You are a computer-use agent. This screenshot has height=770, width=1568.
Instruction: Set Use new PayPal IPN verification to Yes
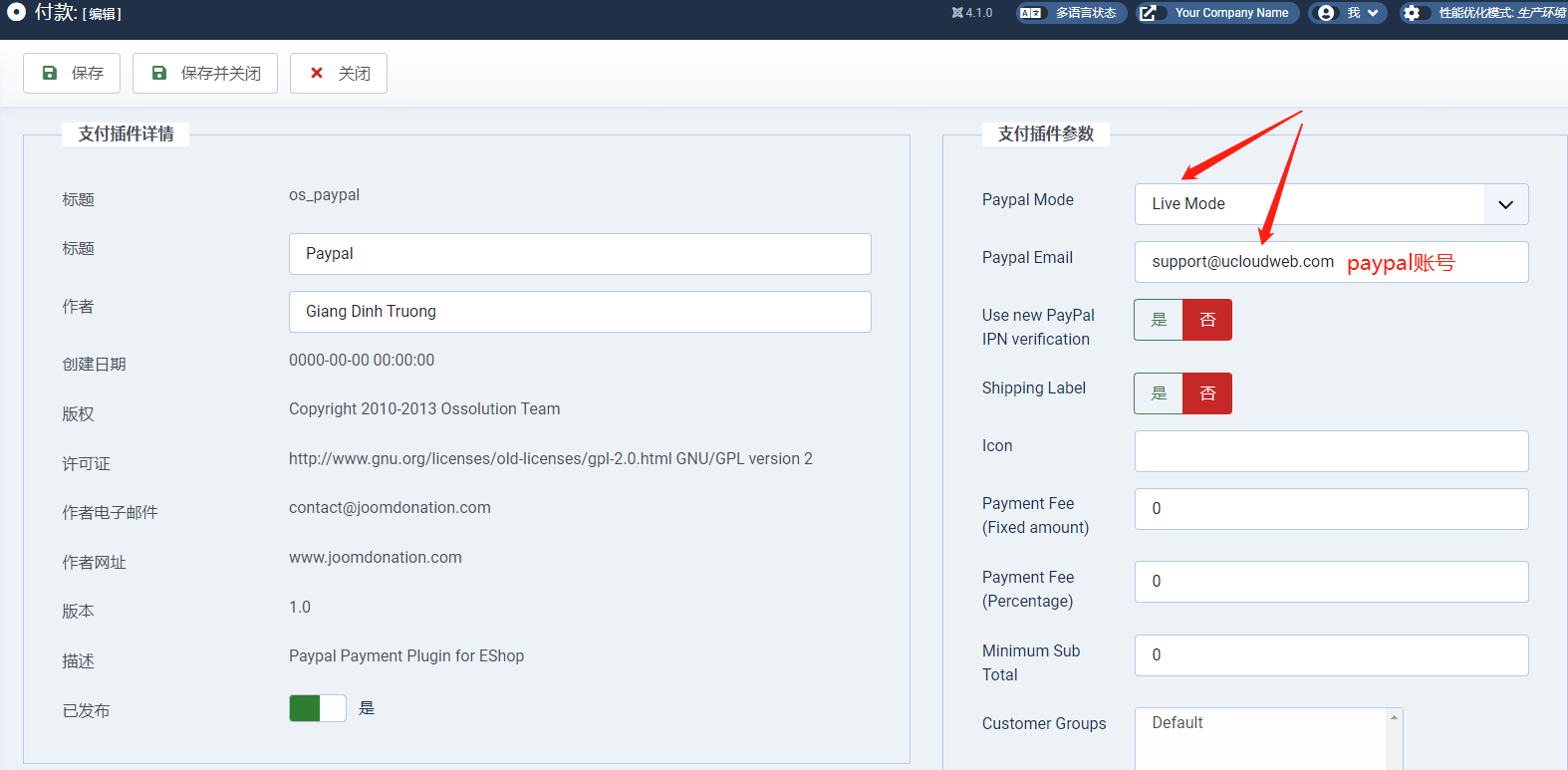pyautogui.click(x=1159, y=320)
